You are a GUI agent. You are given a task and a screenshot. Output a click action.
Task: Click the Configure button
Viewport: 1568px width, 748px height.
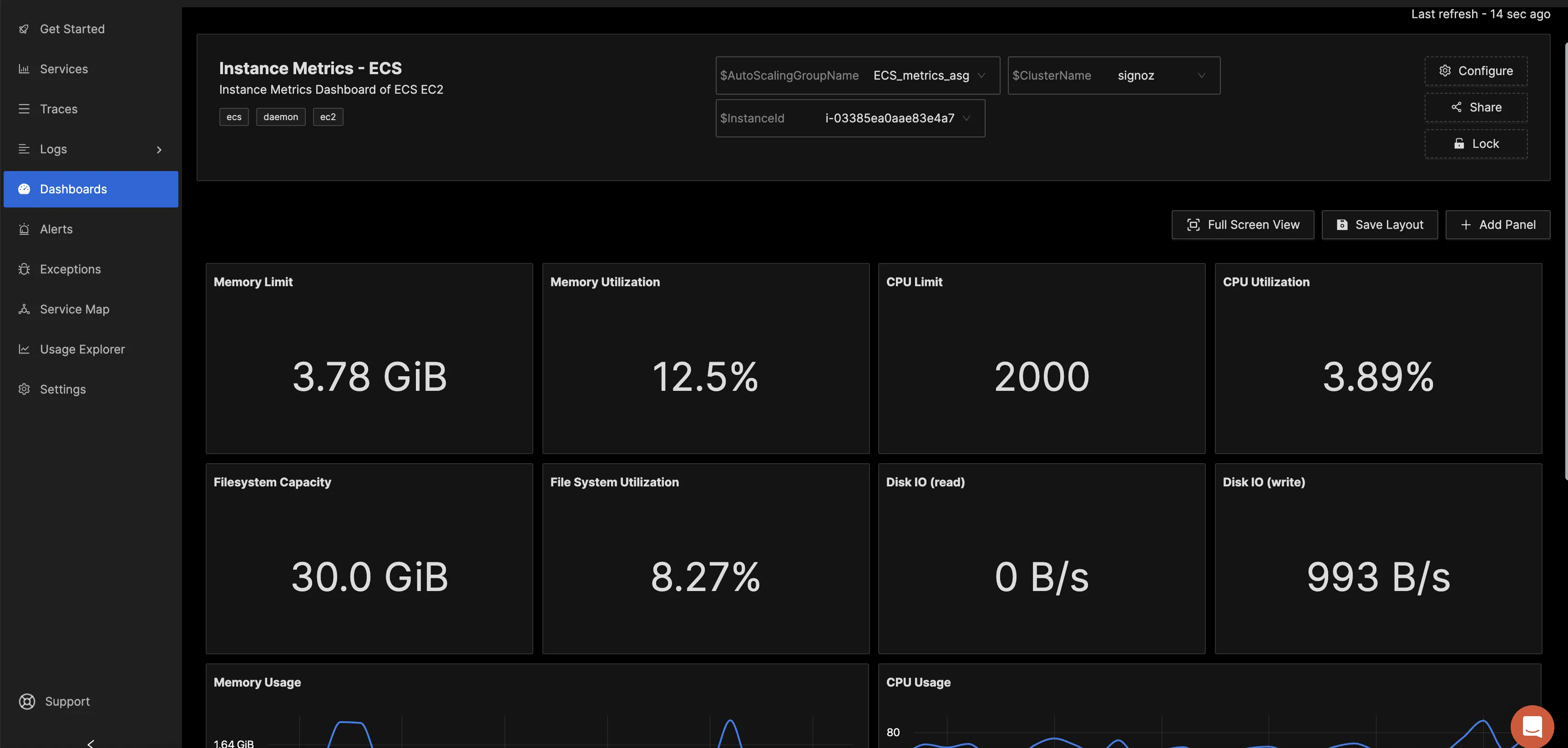1476,71
